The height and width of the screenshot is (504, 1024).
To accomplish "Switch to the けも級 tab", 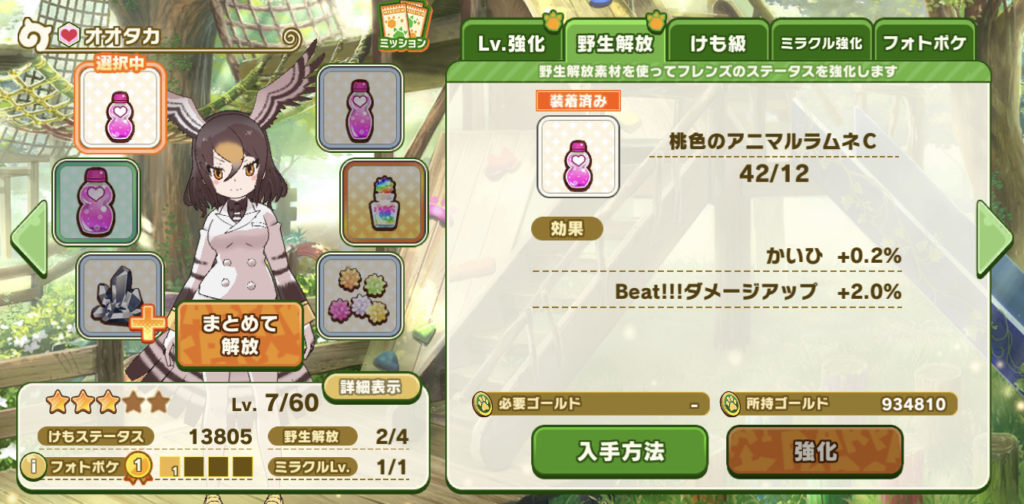I will pyautogui.click(x=718, y=43).
